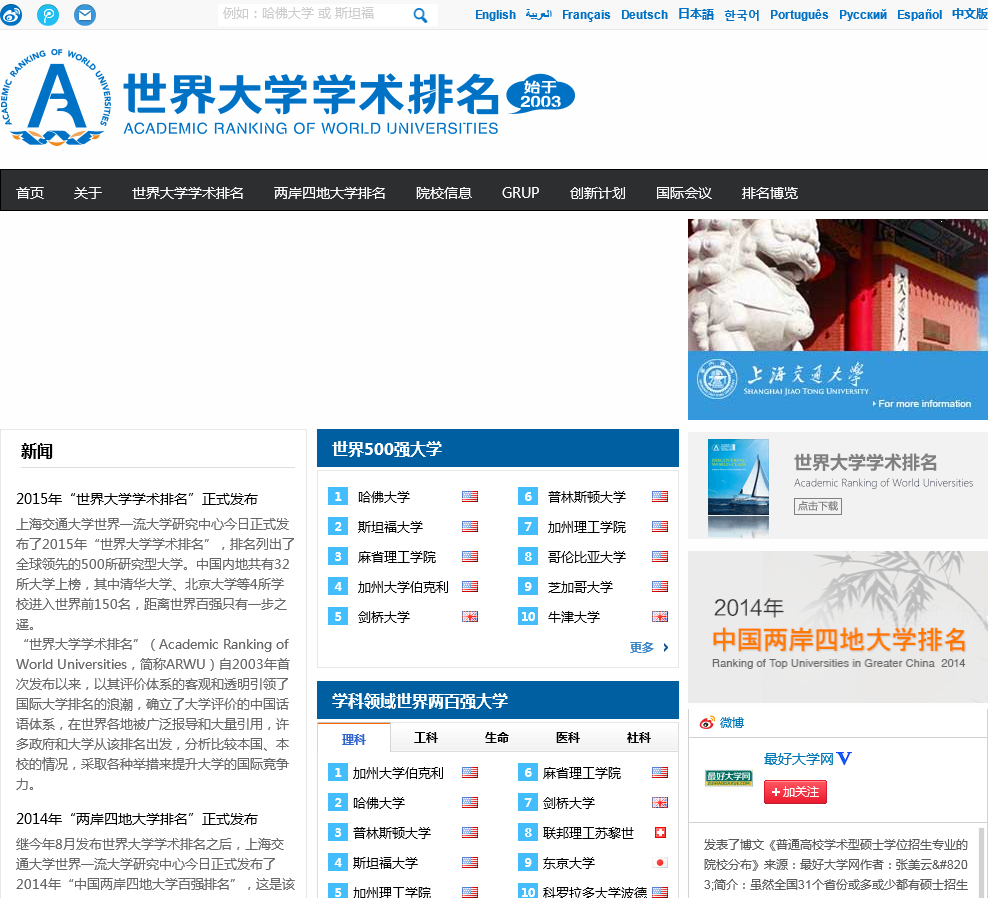
Task: Open 哥伦比亚大学 in top 500 list
Action: coord(587,557)
